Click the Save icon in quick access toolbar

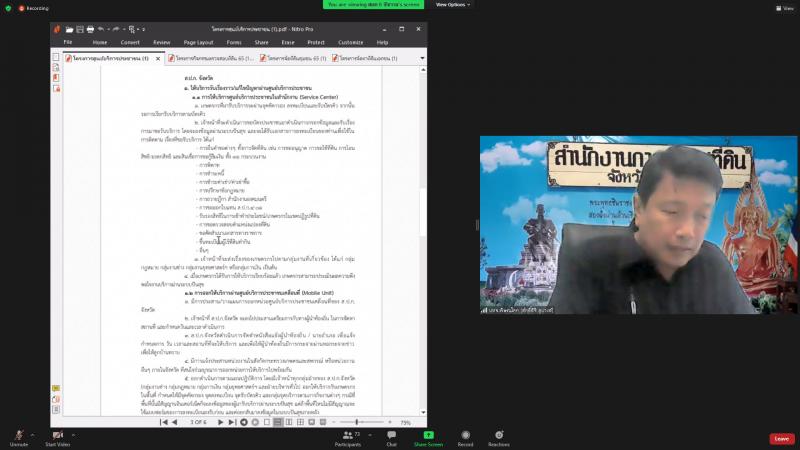click(80, 30)
